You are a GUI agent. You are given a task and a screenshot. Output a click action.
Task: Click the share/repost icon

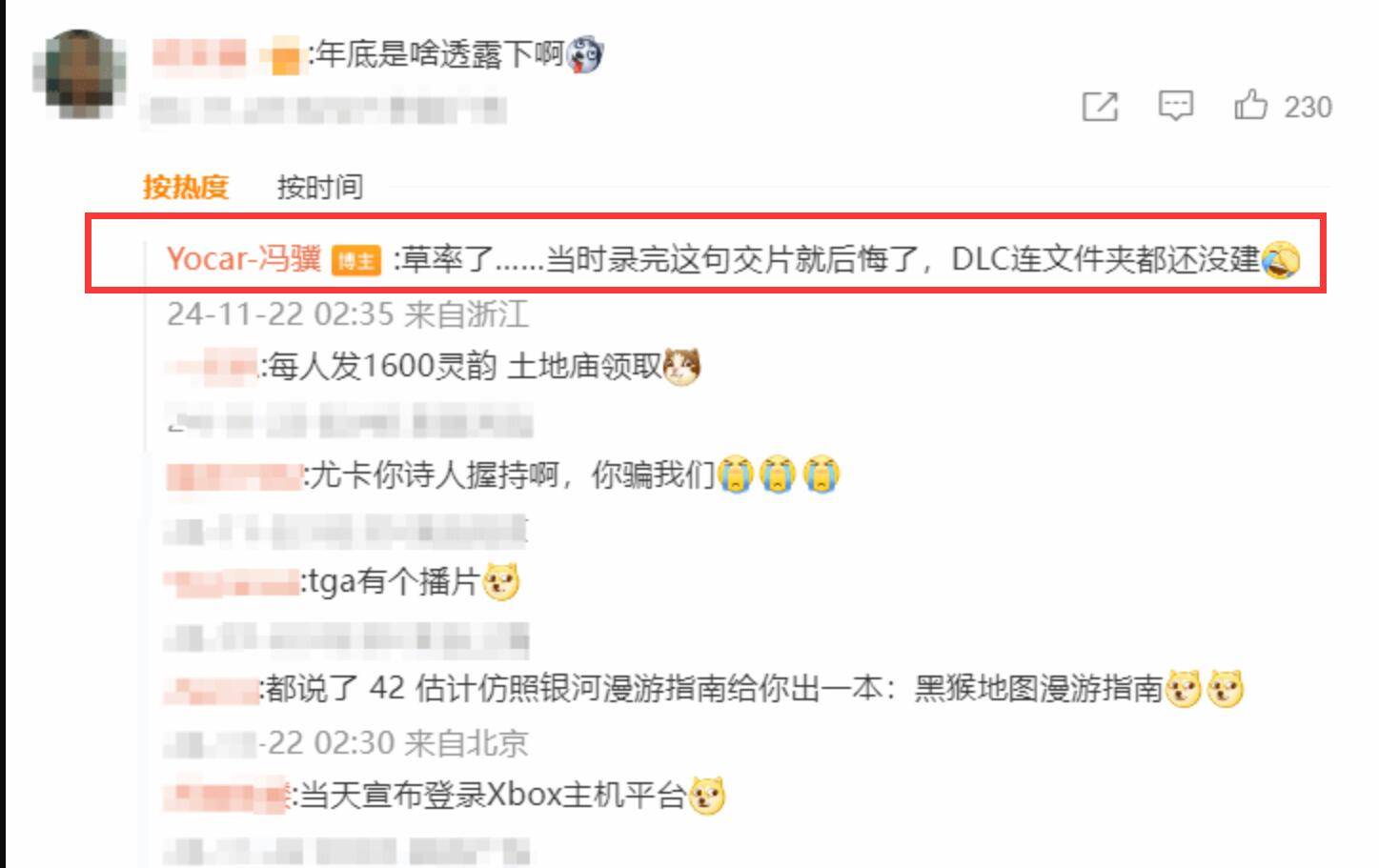tap(1100, 106)
